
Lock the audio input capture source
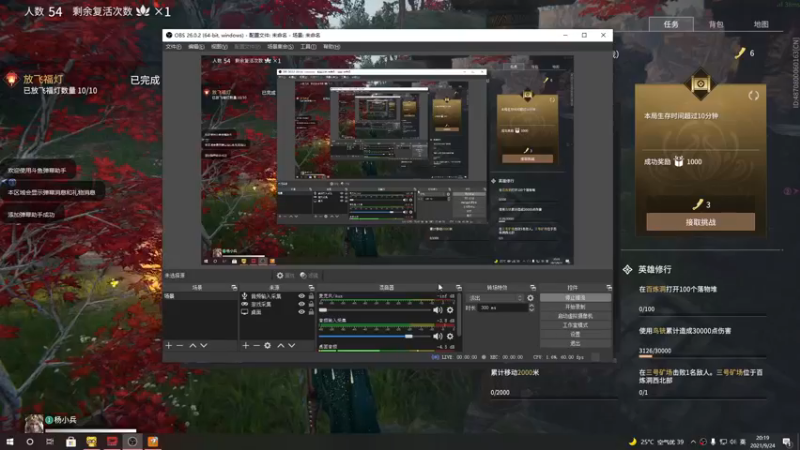pos(311,296)
